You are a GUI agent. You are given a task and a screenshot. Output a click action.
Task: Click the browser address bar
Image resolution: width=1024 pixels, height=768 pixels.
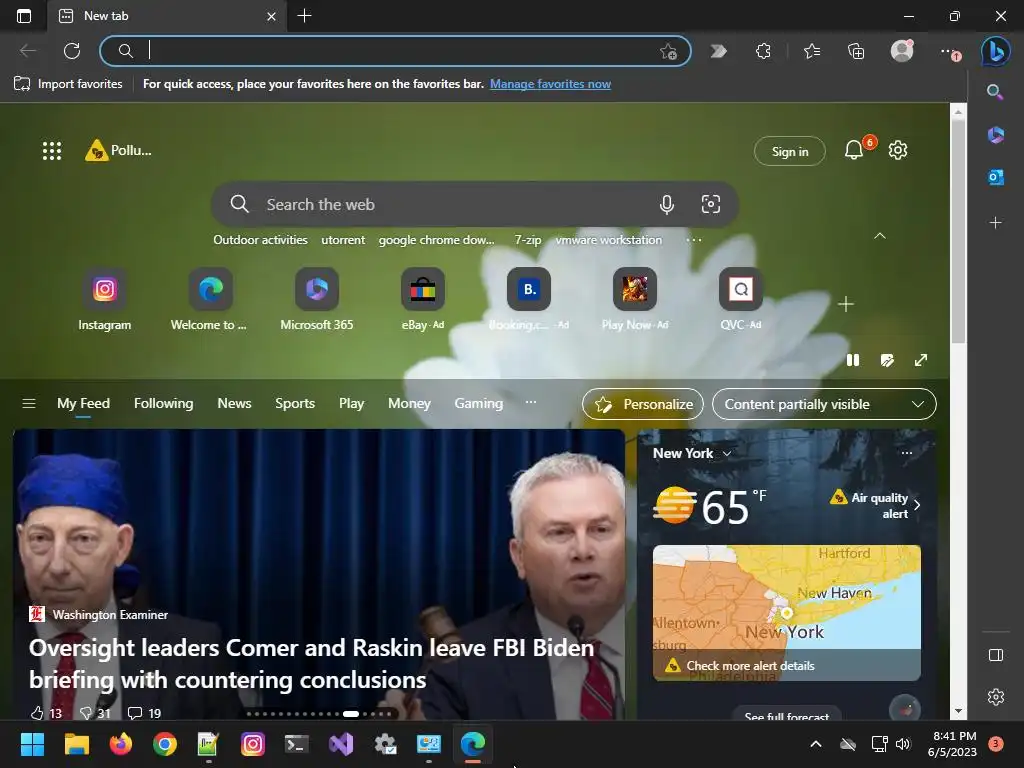(x=394, y=51)
